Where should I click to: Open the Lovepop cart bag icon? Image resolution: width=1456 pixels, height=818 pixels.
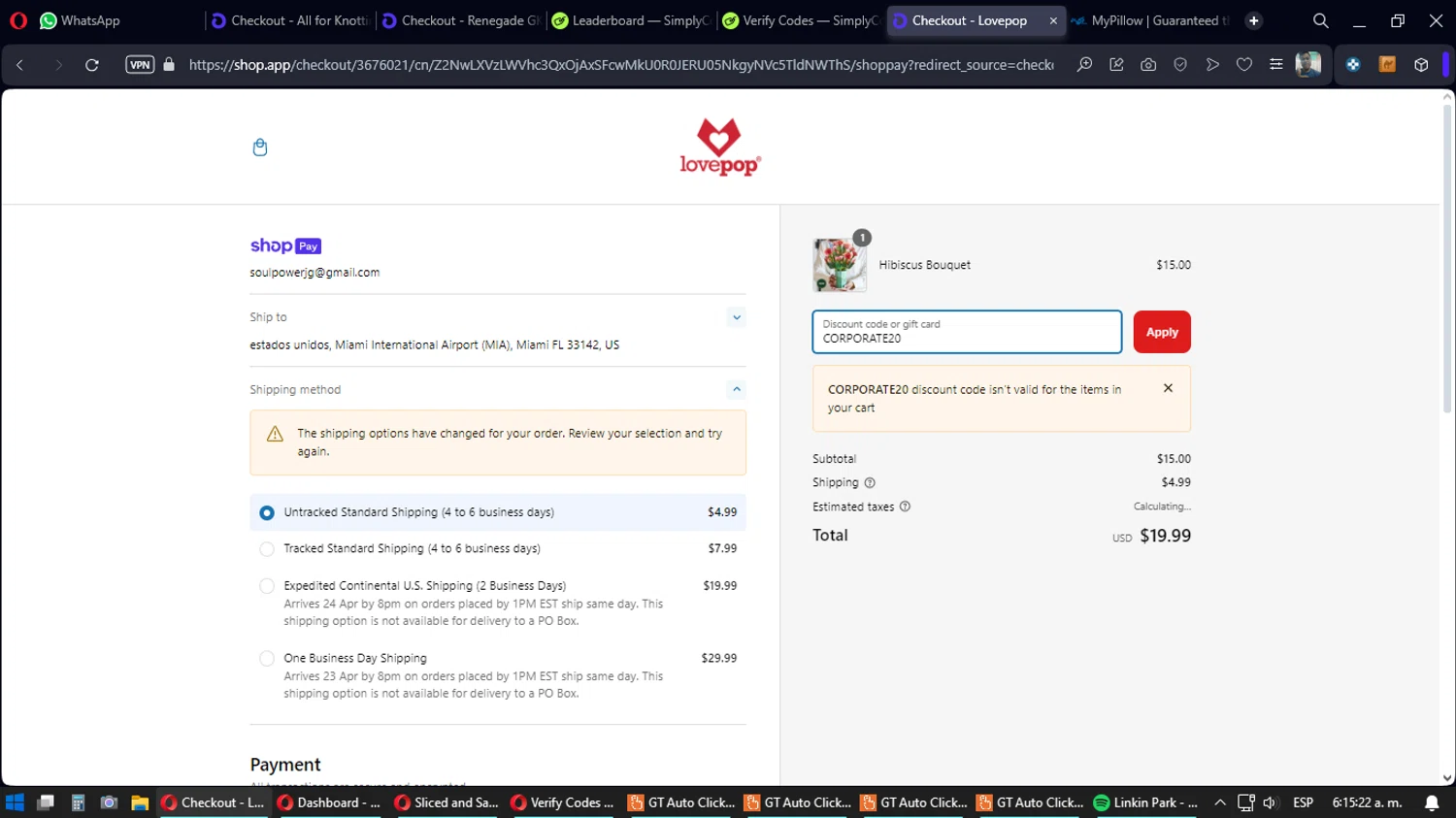[x=259, y=147]
